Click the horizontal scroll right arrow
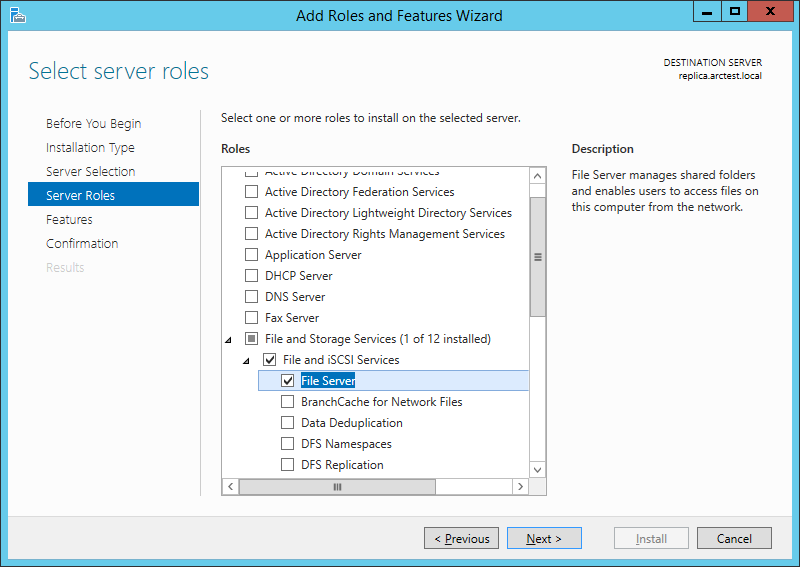This screenshot has height=567, width=800. click(520, 486)
